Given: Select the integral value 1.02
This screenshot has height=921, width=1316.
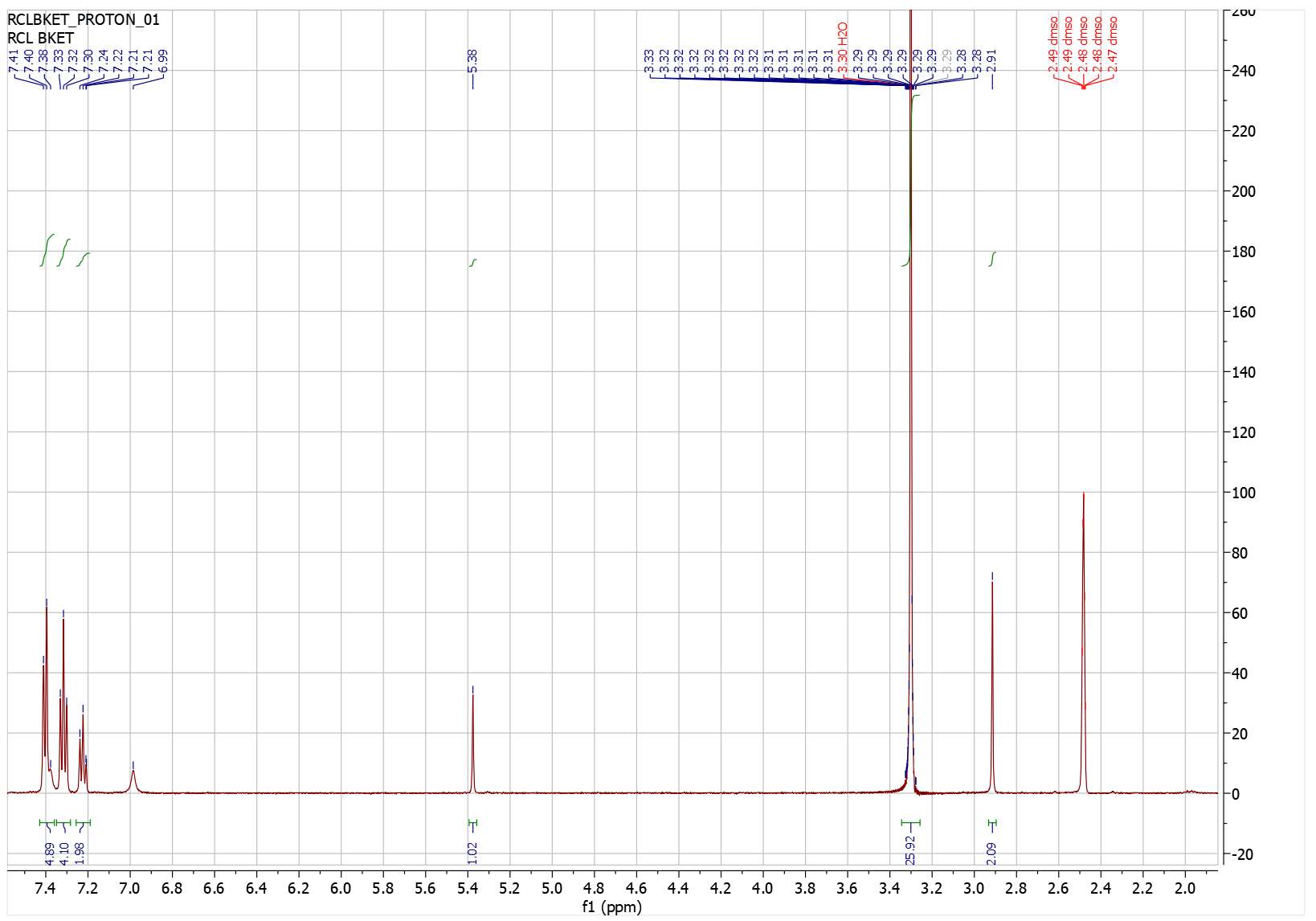Looking at the screenshot, I should pos(472,852).
